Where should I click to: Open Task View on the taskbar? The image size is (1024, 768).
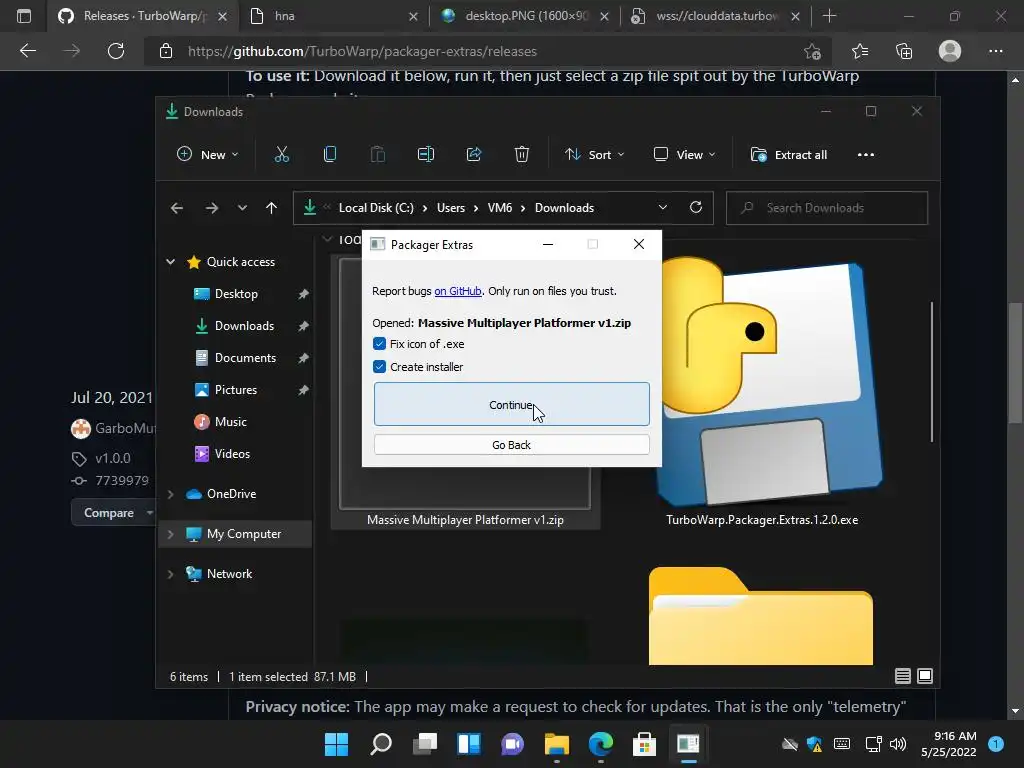click(x=425, y=744)
